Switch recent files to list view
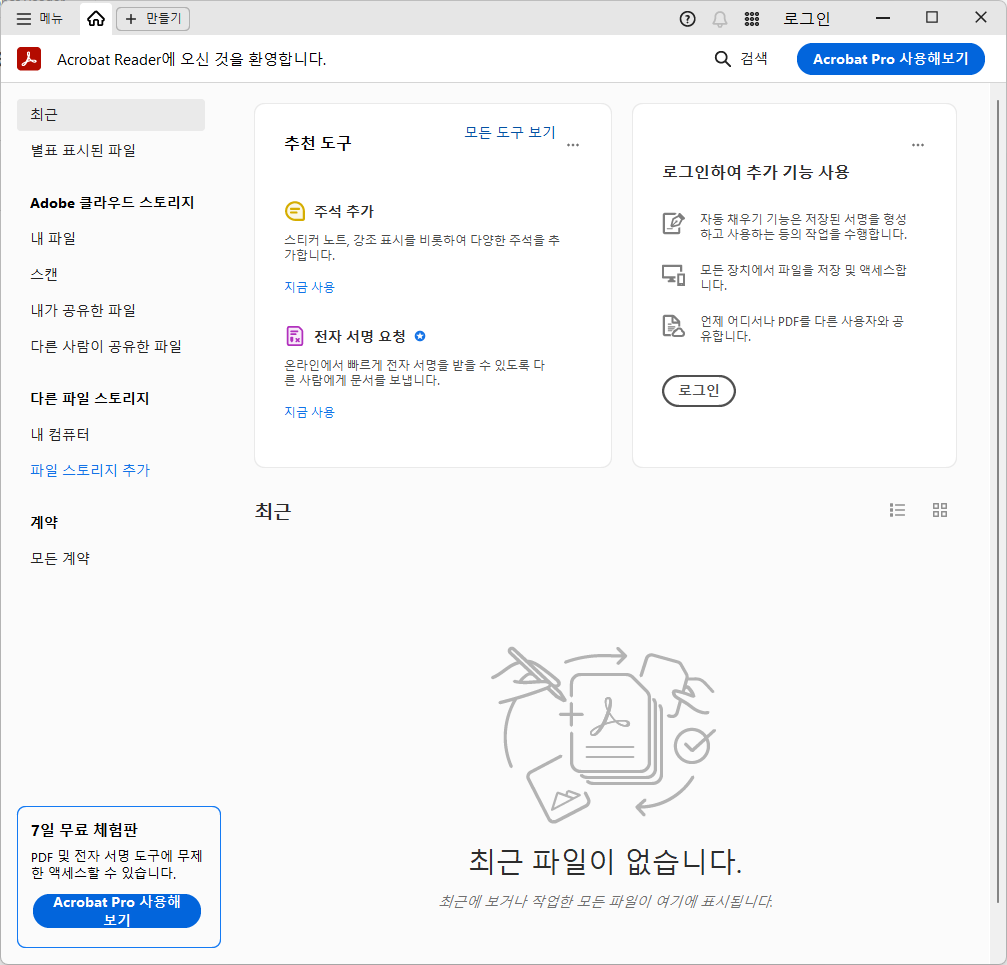 pyautogui.click(x=897, y=510)
